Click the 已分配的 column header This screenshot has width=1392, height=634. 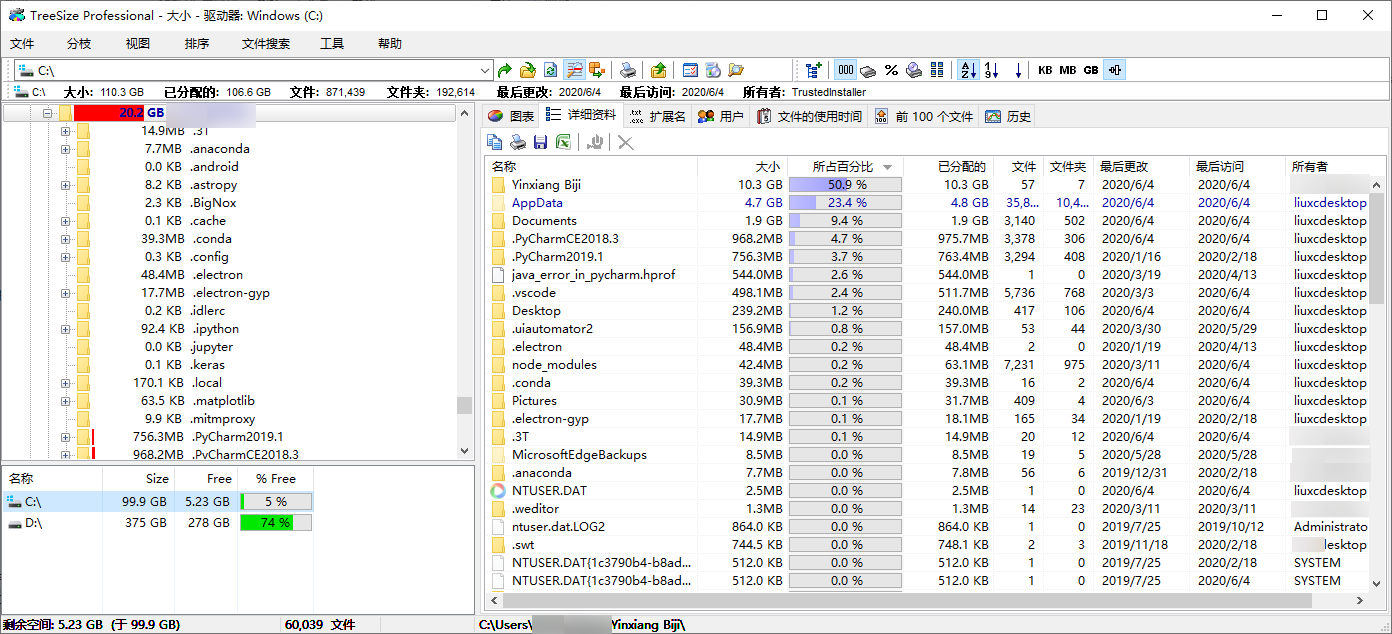[x=947, y=167]
